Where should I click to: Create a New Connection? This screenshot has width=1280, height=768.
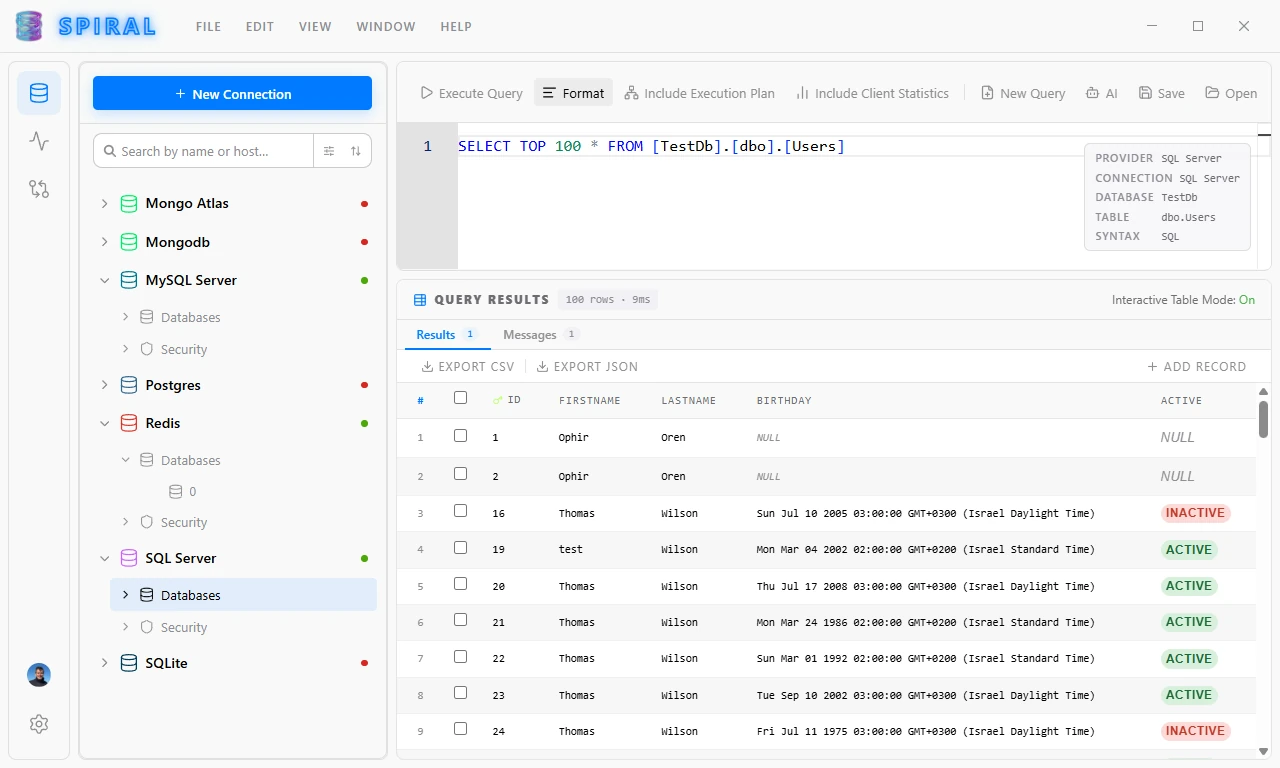[x=232, y=94]
